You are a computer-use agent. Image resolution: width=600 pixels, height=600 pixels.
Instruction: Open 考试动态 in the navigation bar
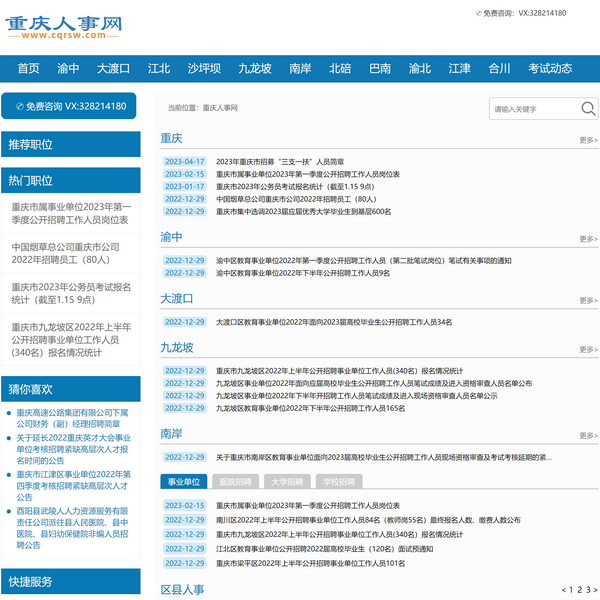550,69
